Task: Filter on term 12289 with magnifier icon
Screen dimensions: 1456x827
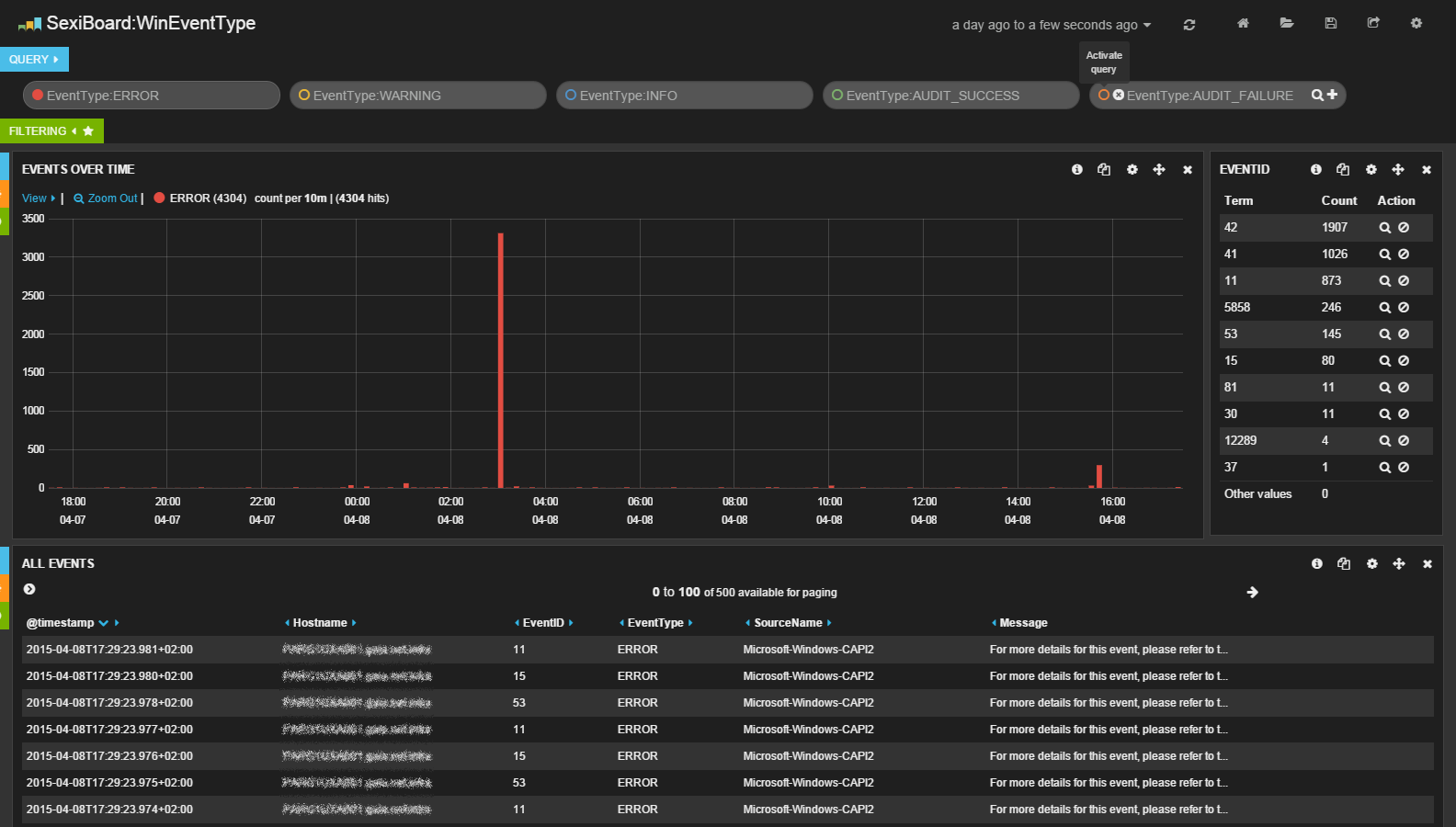Action: tap(1384, 441)
